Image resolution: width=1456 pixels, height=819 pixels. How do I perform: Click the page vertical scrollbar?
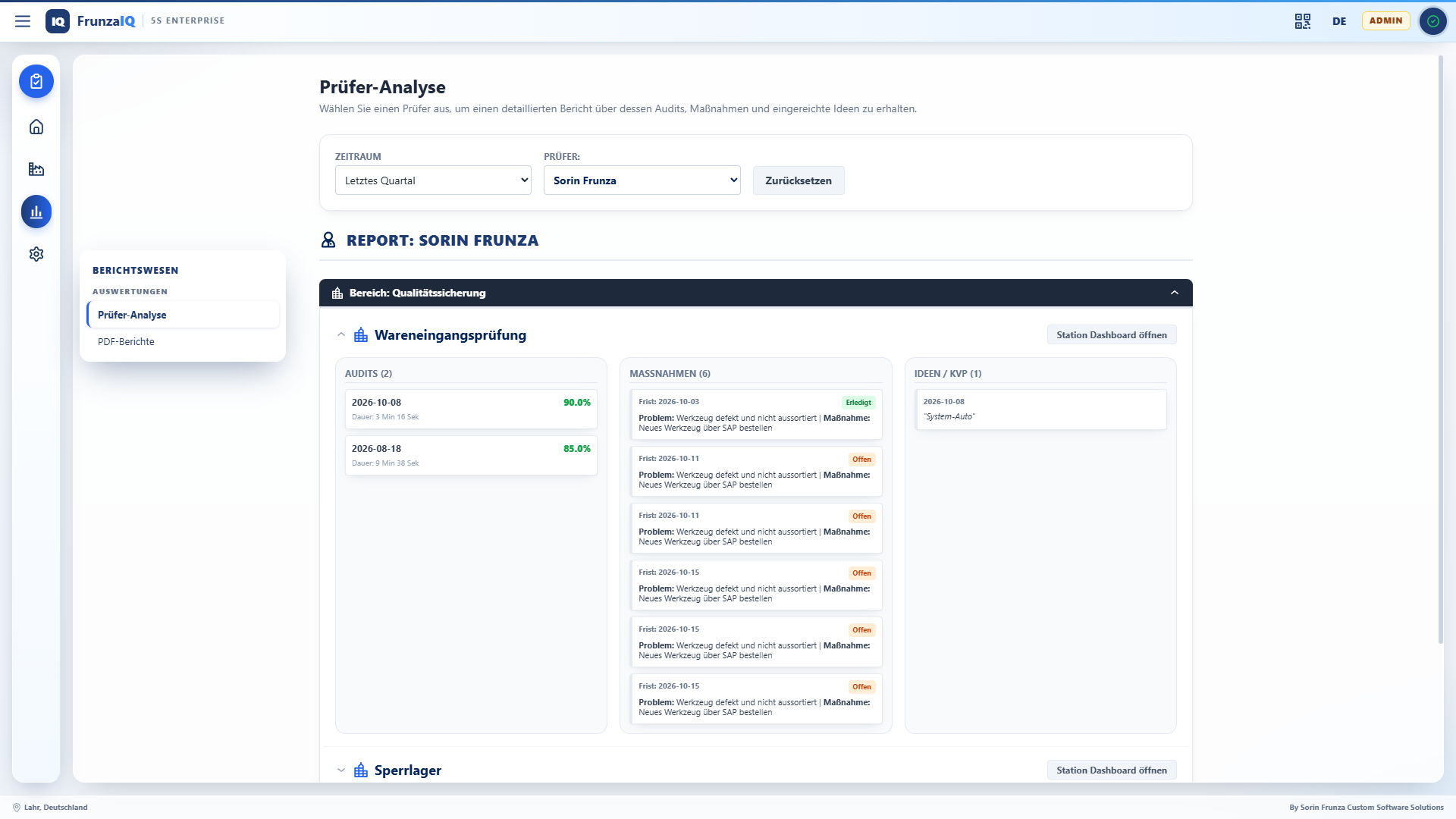coord(1441,350)
